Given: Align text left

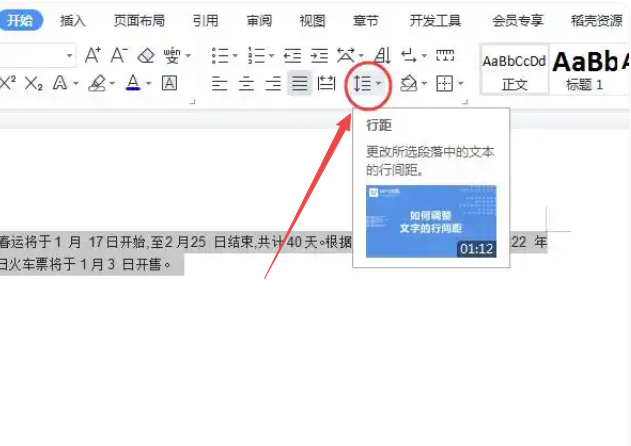Looking at the screenshot, I should (x=220, y=83).
